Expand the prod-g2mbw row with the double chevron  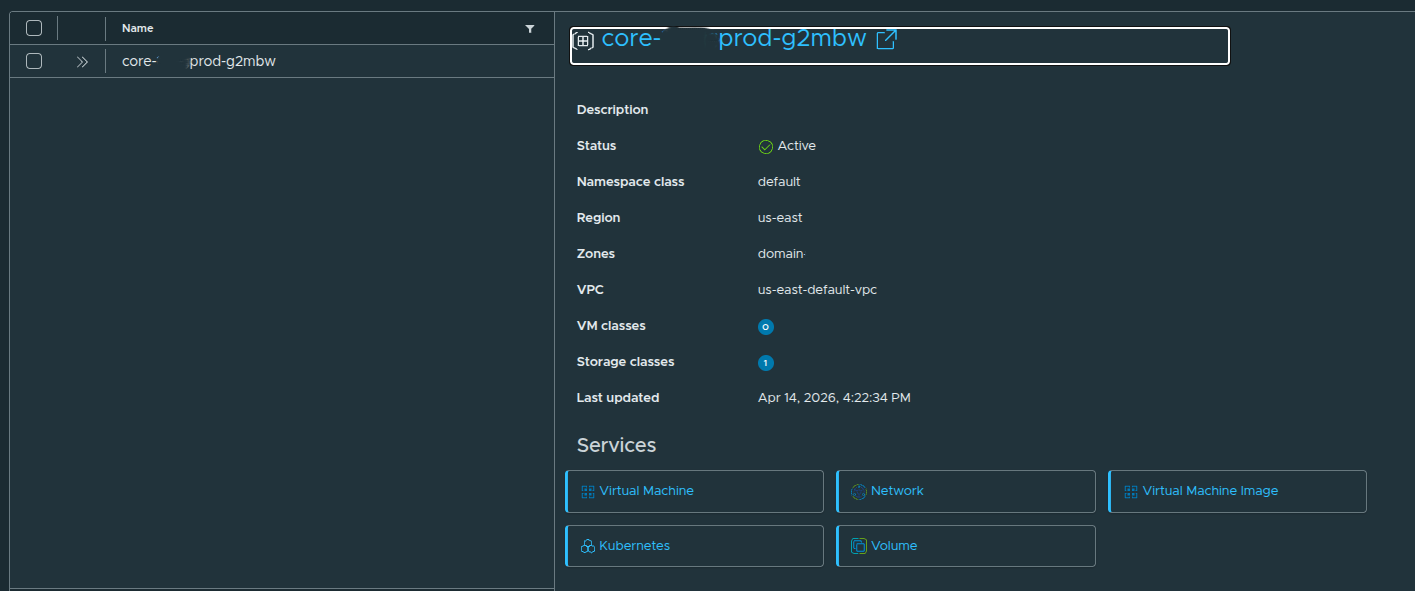82,61
